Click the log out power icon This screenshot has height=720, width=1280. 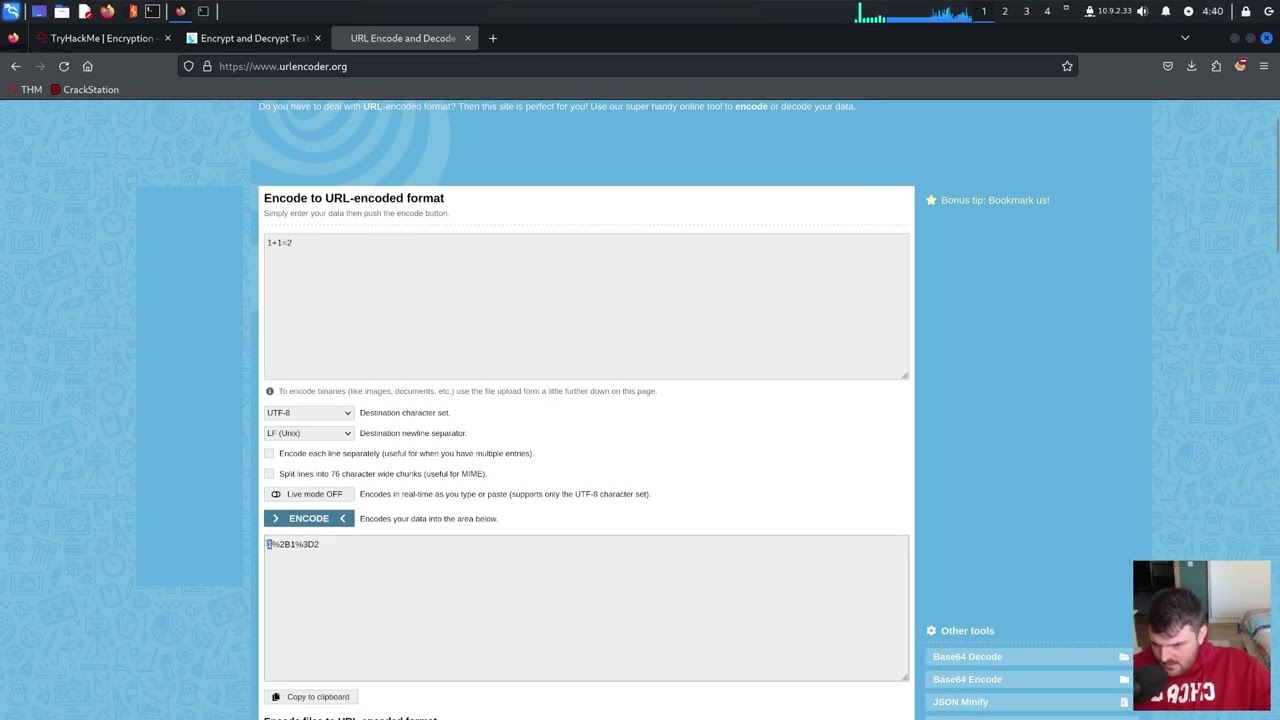click(x=1269, y=11)
